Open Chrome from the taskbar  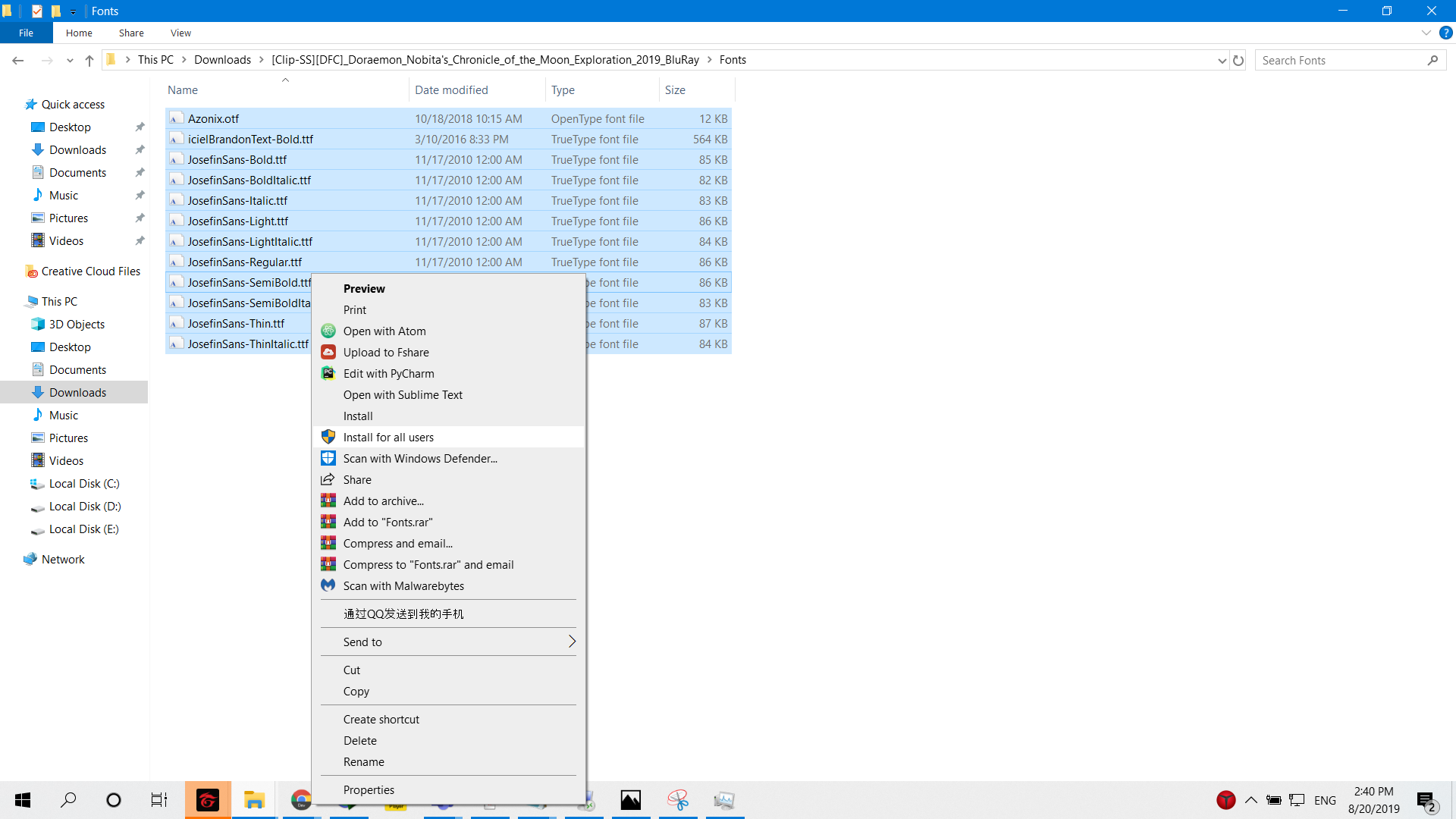coord(301,800)
